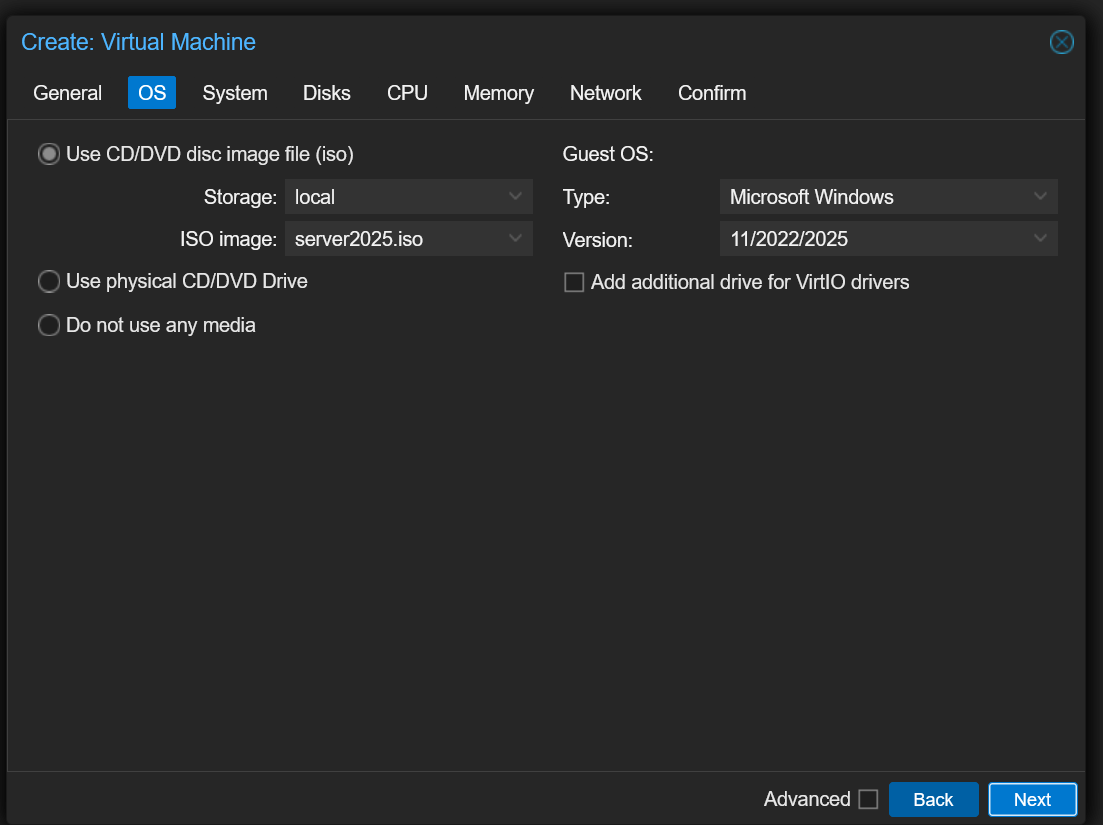Expand the ISO image dropdown
This screenshot has width=1103, height=825.
coord(516,239)
